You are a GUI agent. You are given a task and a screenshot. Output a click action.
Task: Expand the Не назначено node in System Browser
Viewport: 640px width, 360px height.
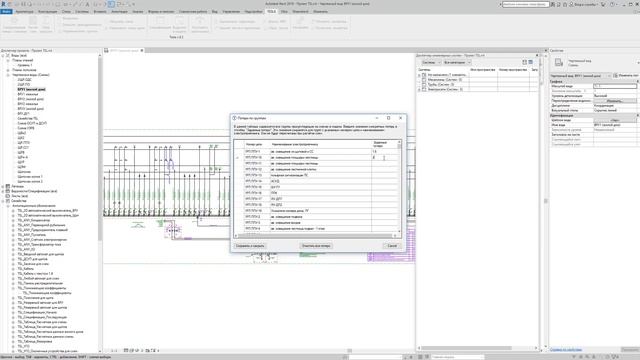pos(419,76)
